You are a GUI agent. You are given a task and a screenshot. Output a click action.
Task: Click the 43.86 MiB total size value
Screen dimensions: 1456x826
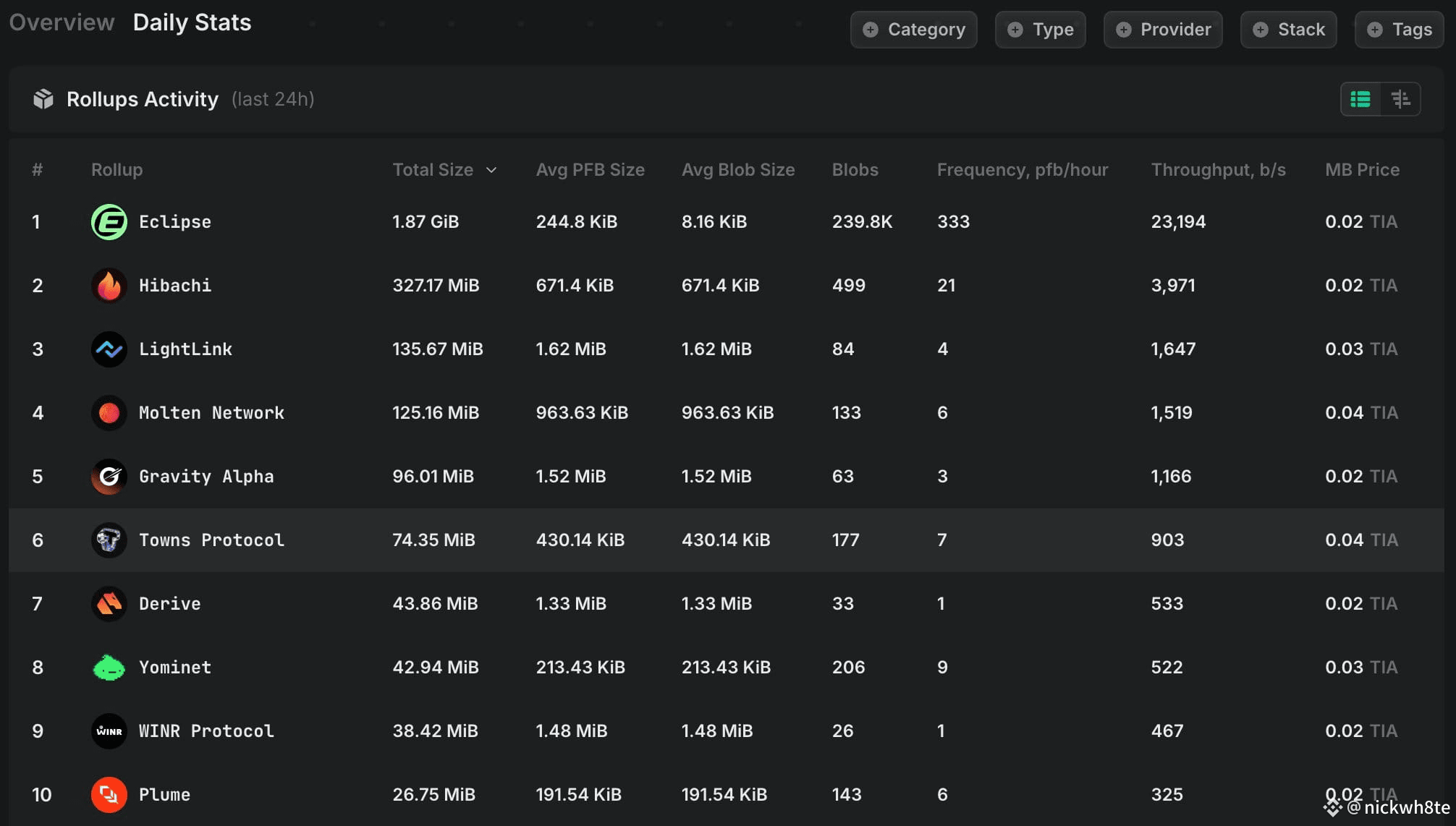[x=435, y=604]
